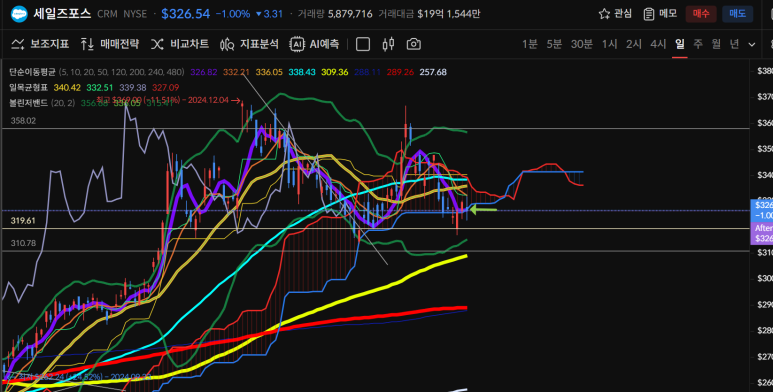Open 보조지표 indicator settings

40,44
